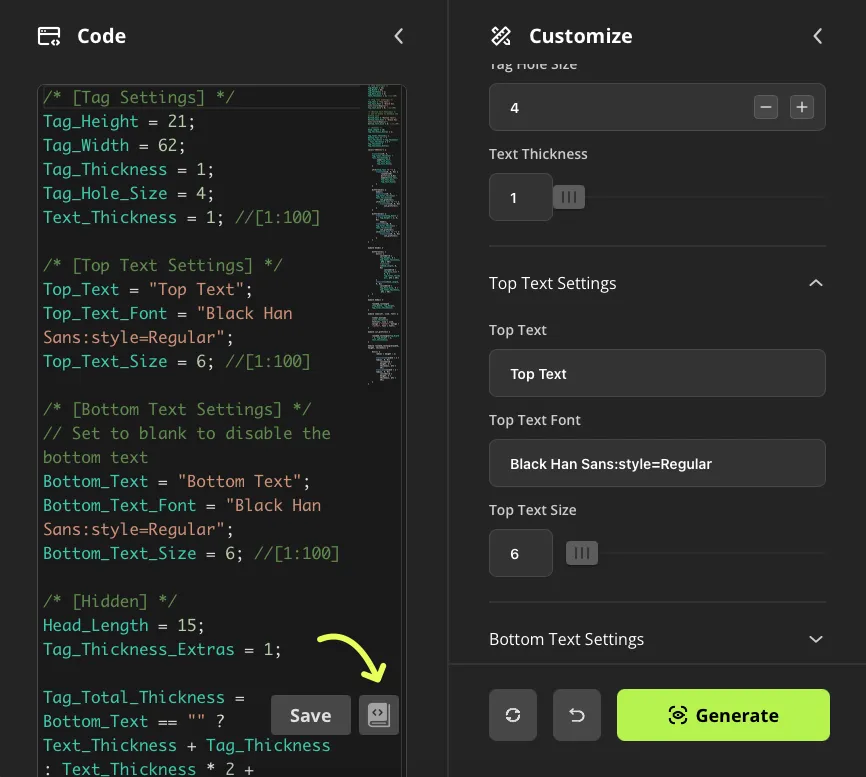
Task: Click the code library book icon
Action: point(379,715)
